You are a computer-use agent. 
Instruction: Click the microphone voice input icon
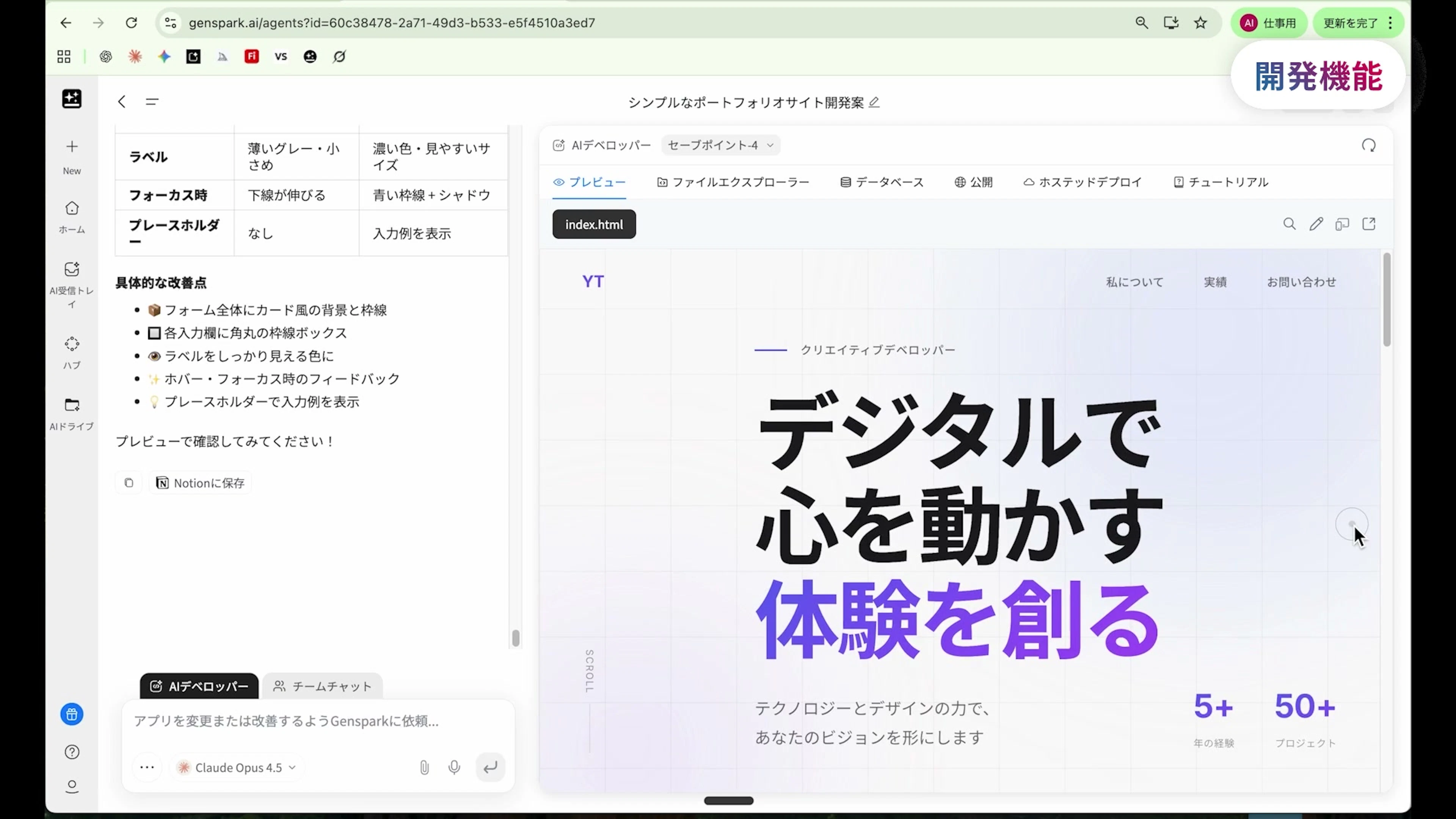click(x=454, y=767)
